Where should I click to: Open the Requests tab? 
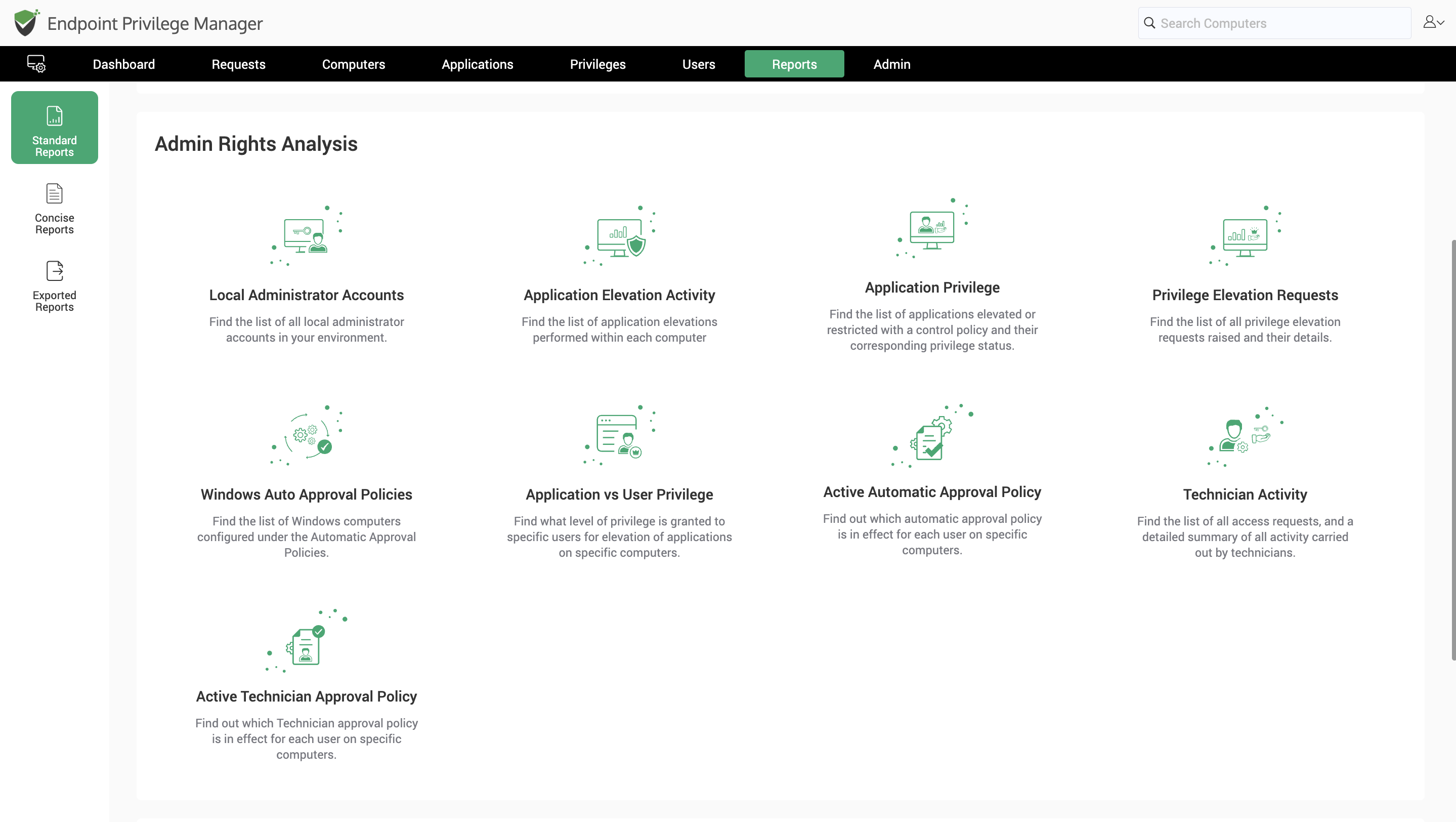pyautogui.click(x=238, y=64)
